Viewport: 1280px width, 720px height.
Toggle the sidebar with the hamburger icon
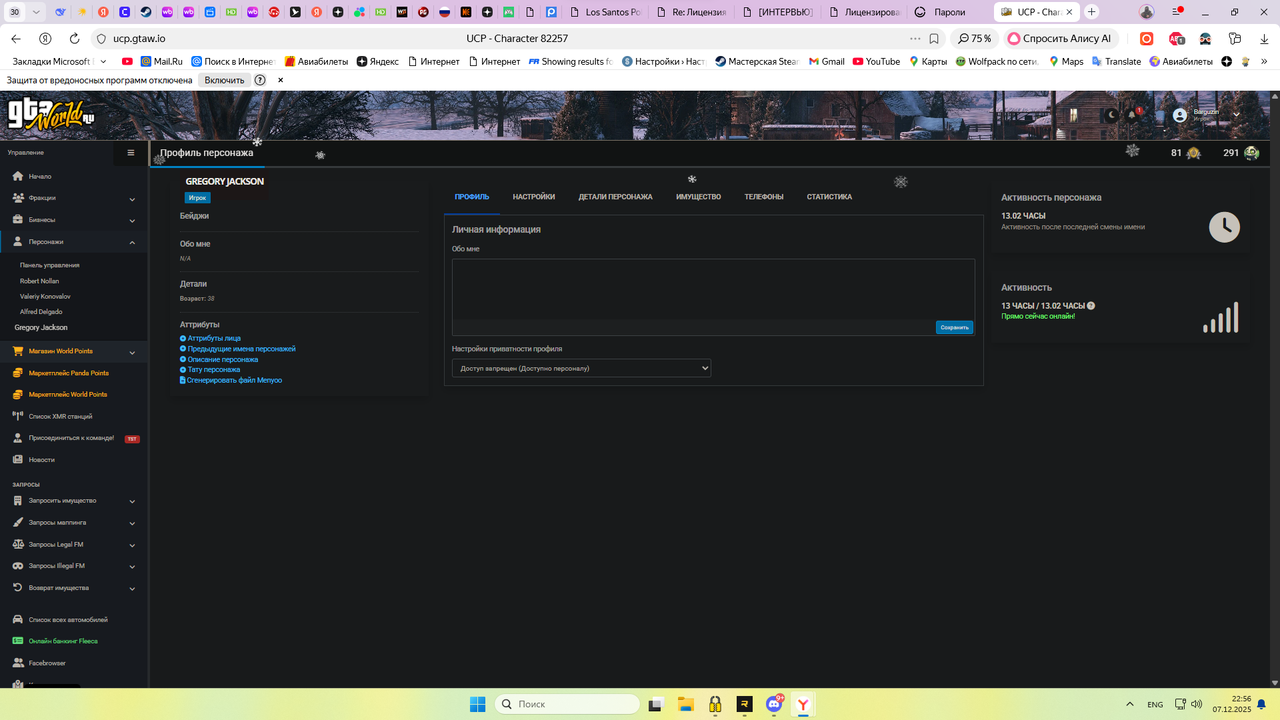(131, 153)
